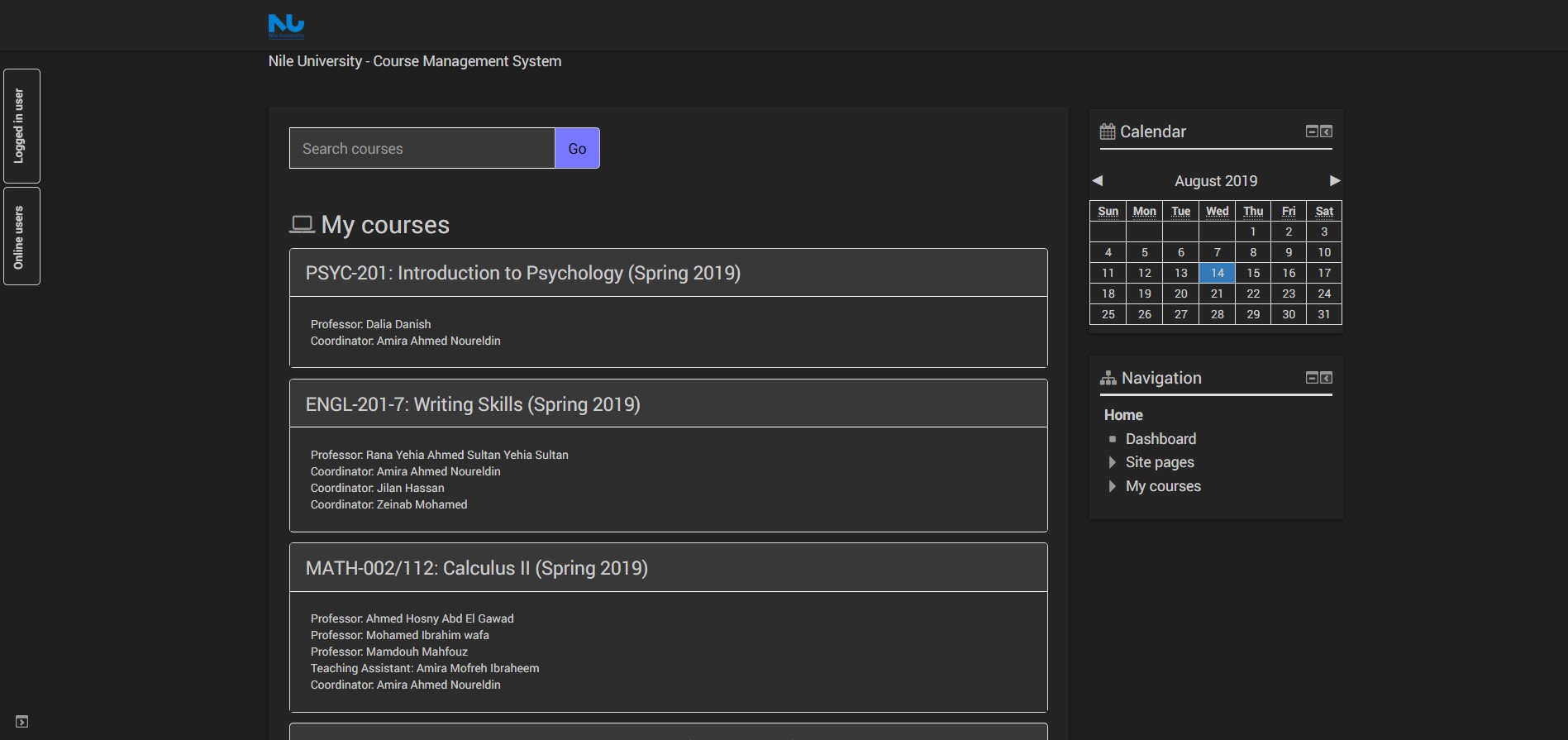The width and height of the screenshot is (1568, 740).
Task: Click the Mon column header
Action: tap(1144, 211)
